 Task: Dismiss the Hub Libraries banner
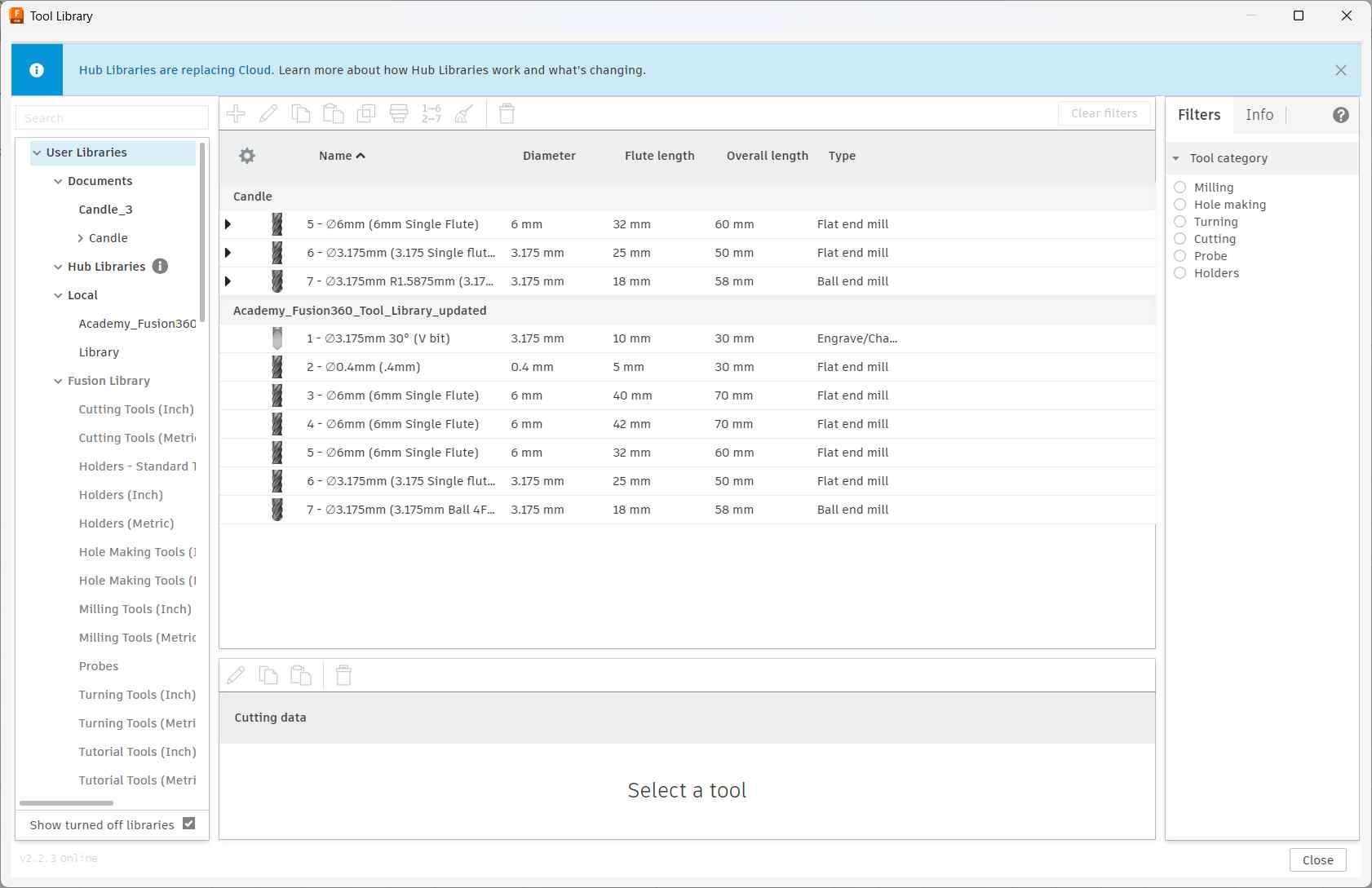click(x=1341, y=70)
